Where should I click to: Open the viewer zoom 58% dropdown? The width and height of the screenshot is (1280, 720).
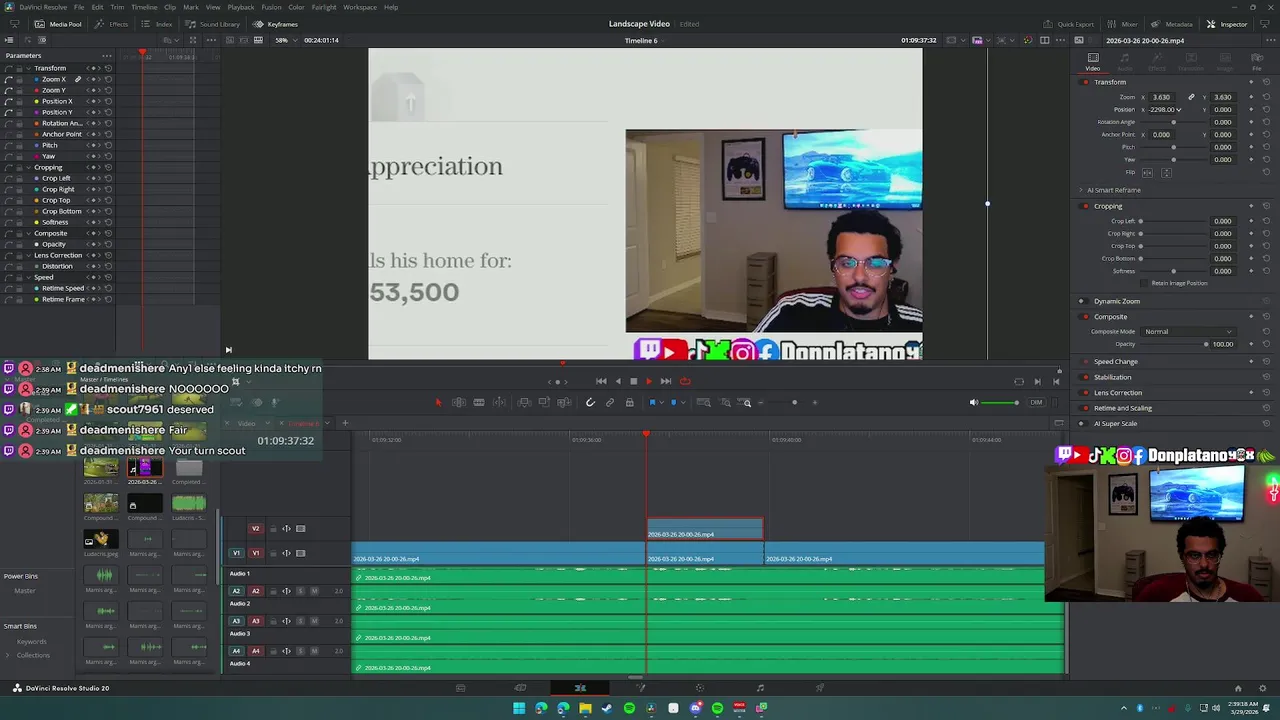(285, 40)
